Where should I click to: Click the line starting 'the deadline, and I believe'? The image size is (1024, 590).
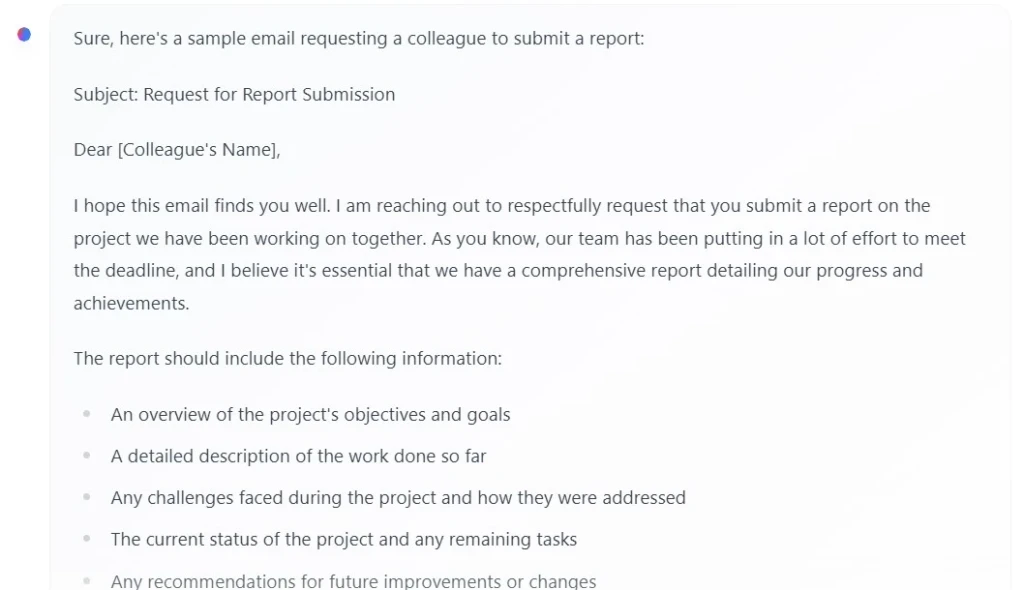[x=498, y=270]
